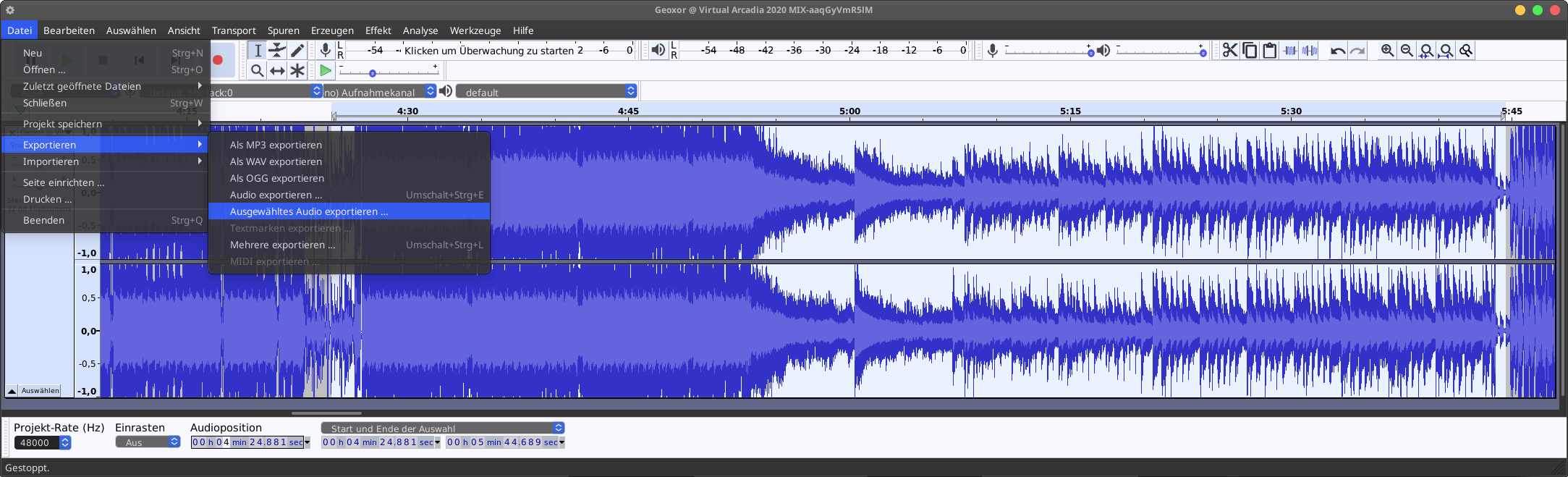The height and width of the screenshot is (477, 1568).
Task: Select the Time Shift arrows tool
Action: [x=277, y=70]
